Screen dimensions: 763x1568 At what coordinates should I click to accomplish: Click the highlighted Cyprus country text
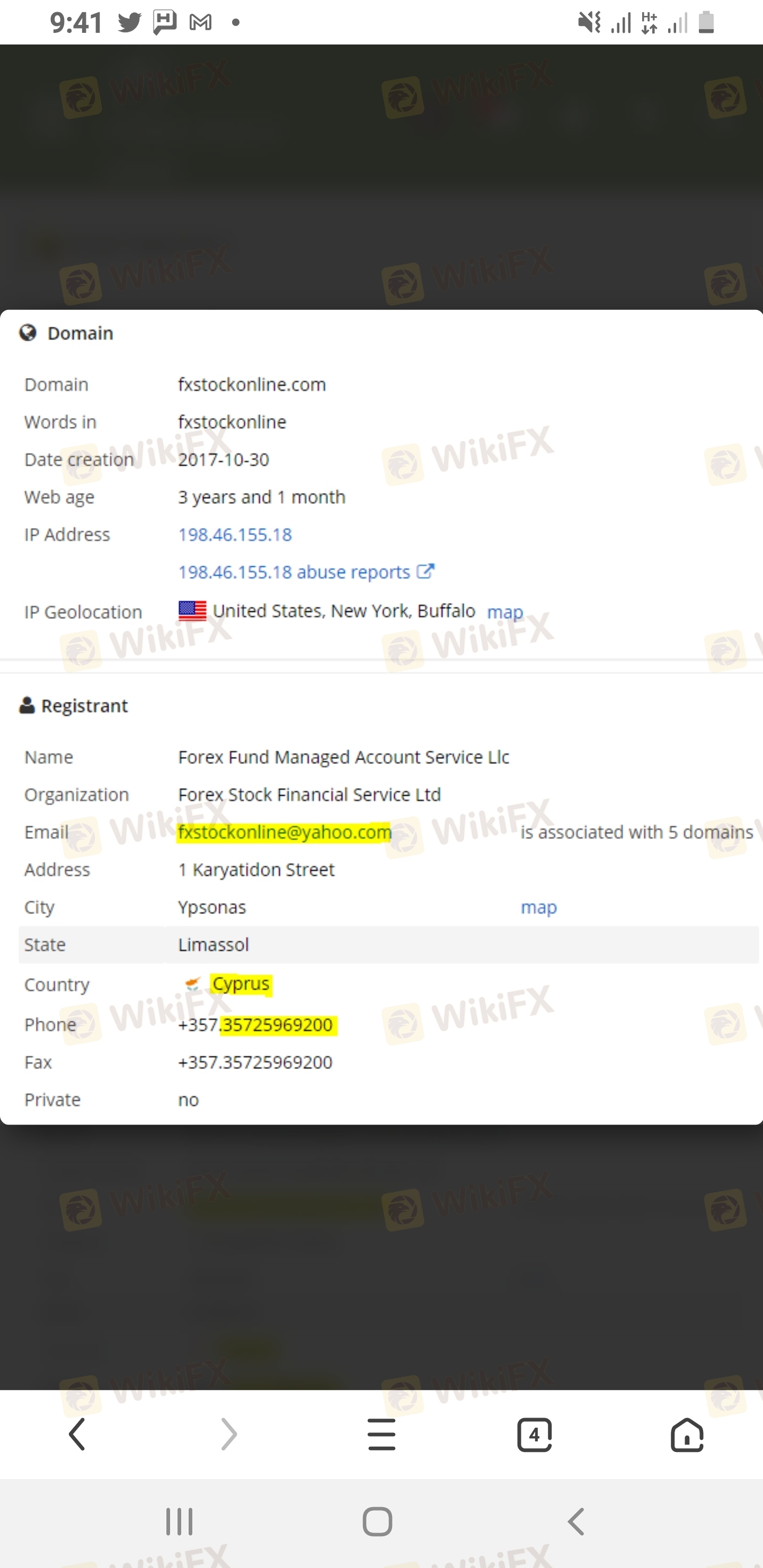tap(241, 984)
